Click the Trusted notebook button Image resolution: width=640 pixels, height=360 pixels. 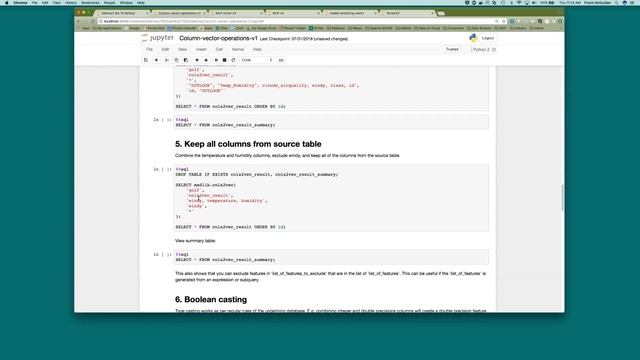click(x=452, y=49)
